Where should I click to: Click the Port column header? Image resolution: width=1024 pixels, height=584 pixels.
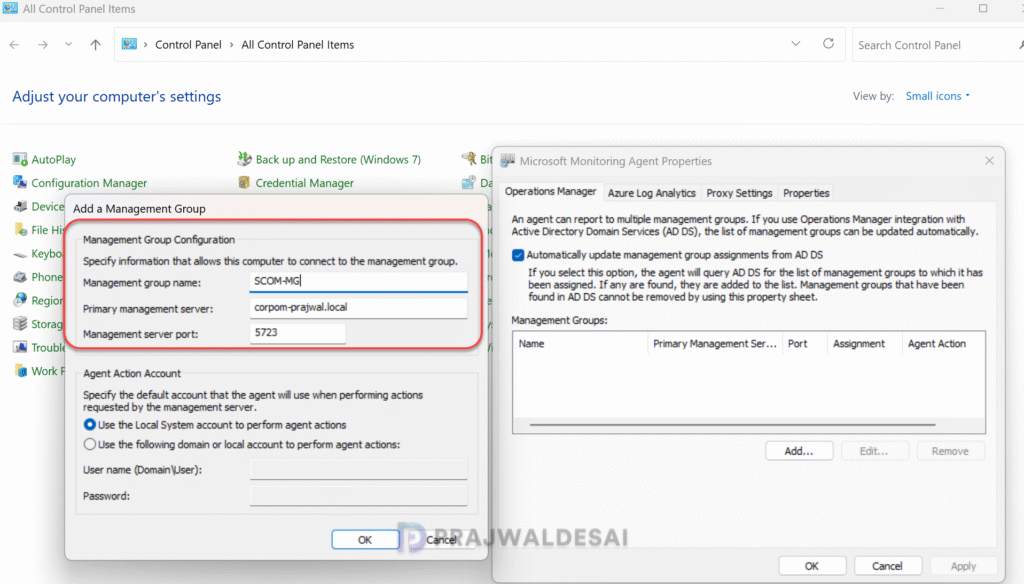[x=805, y=344]
